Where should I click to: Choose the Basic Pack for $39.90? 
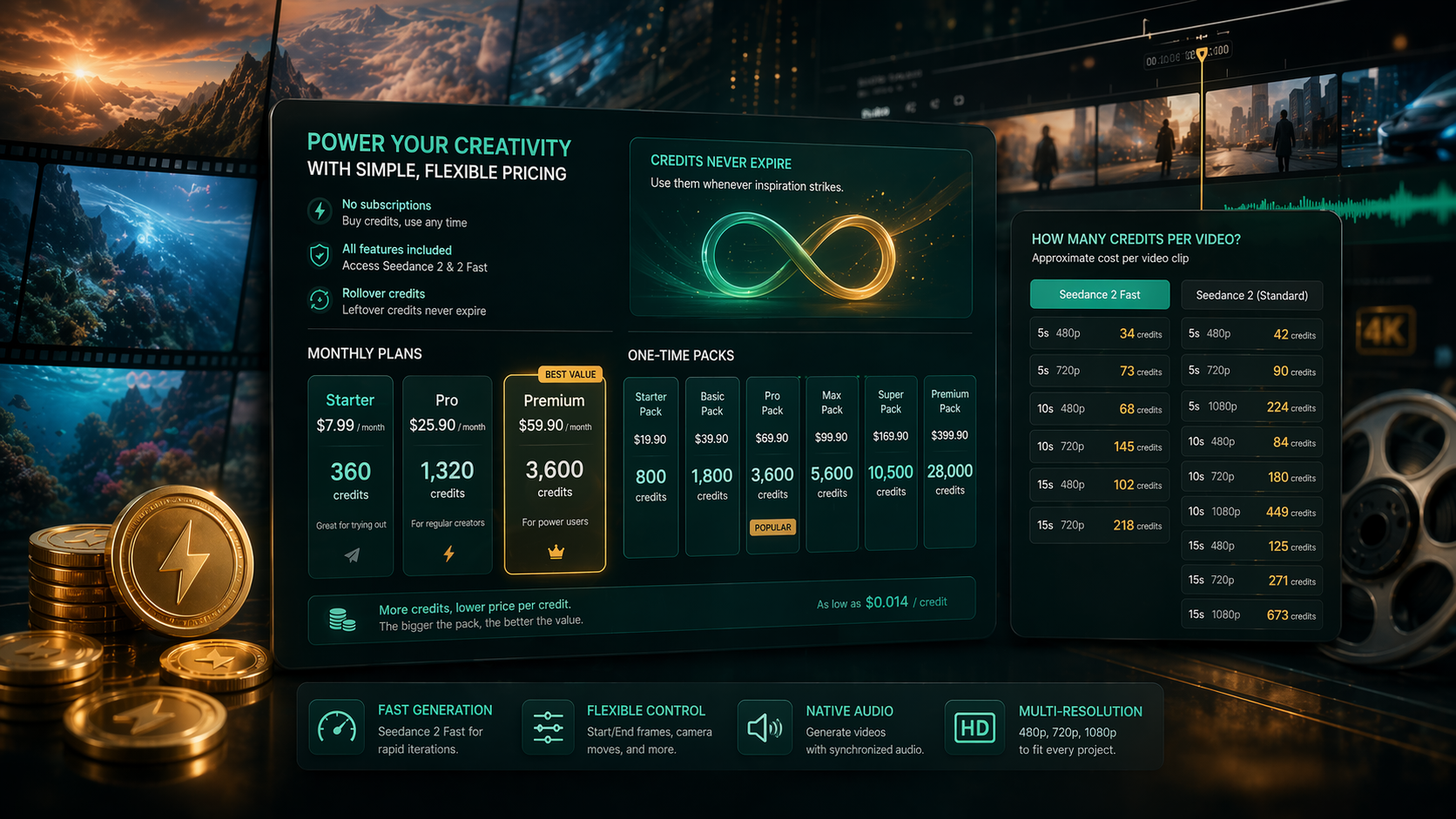pos(712,466)
